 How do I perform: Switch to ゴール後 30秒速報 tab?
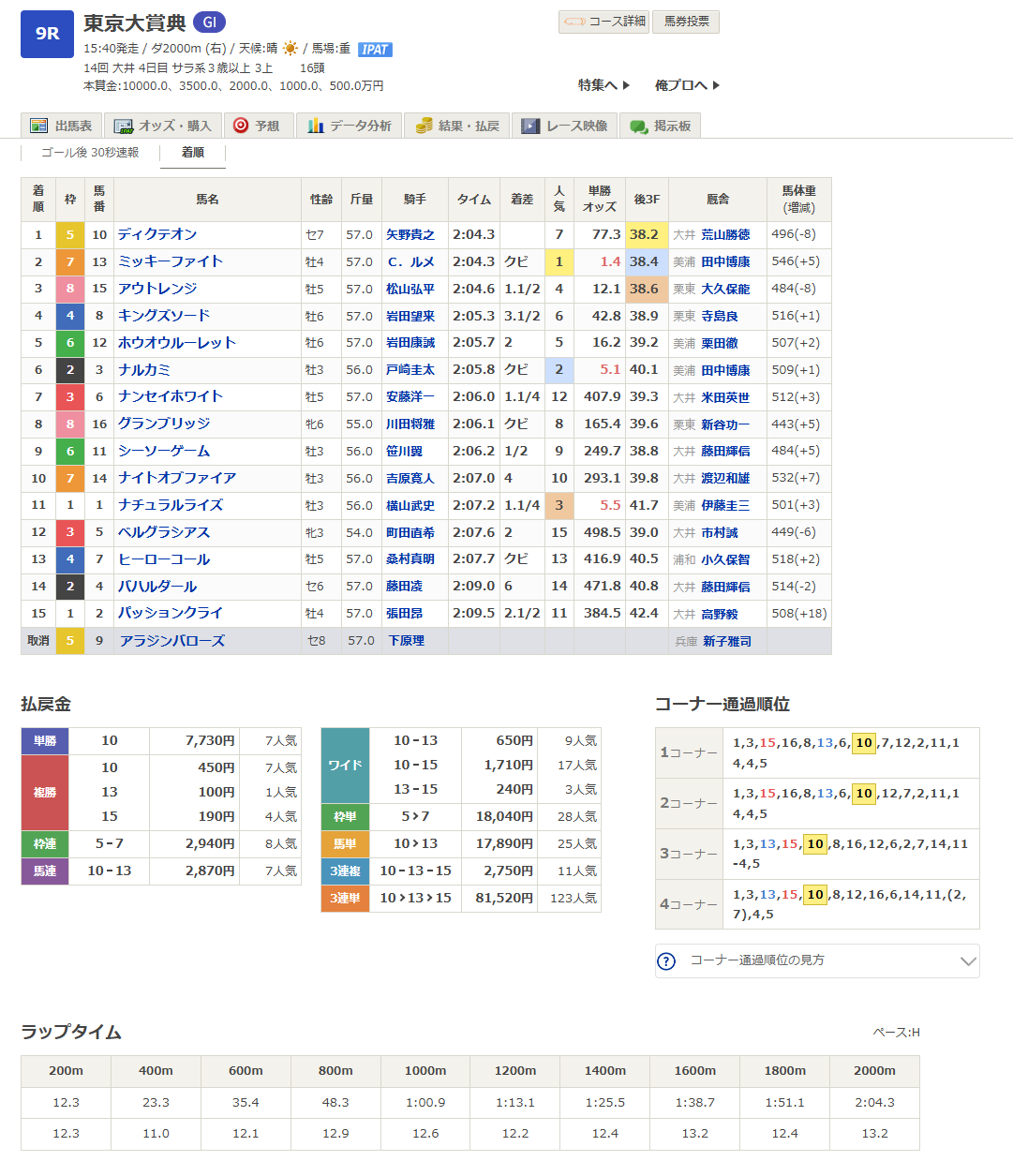90,153
